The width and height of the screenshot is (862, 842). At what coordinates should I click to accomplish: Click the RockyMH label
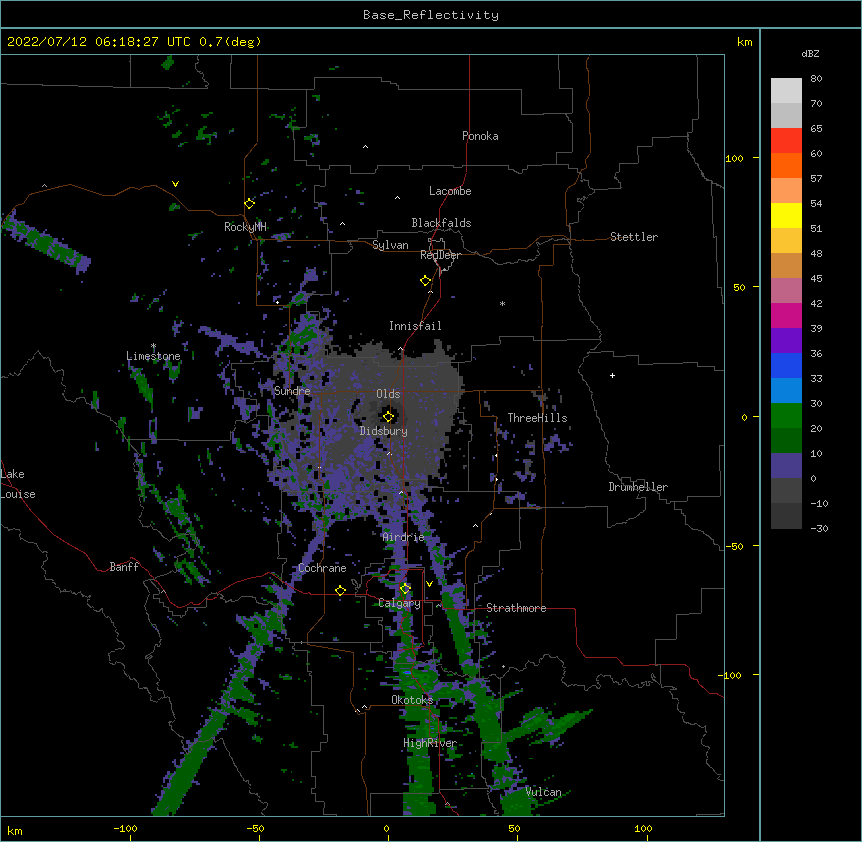(x=245, y=227)
